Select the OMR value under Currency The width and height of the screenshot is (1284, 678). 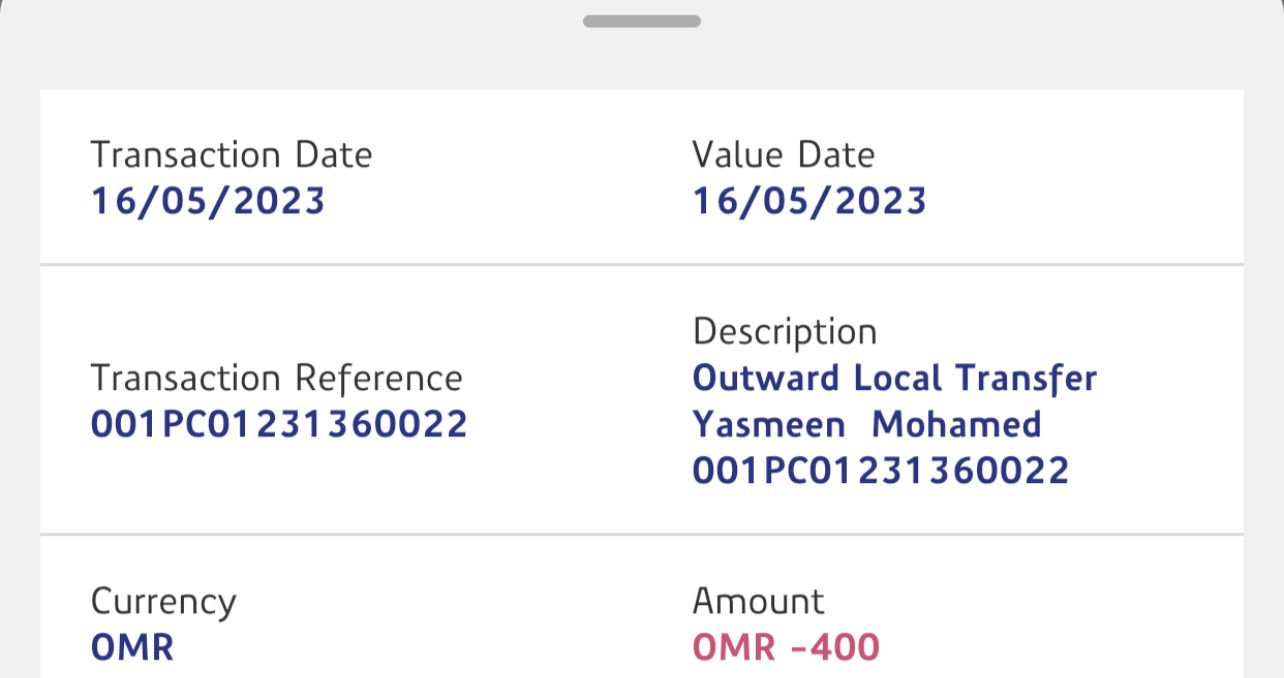click(x=132, y=647)
